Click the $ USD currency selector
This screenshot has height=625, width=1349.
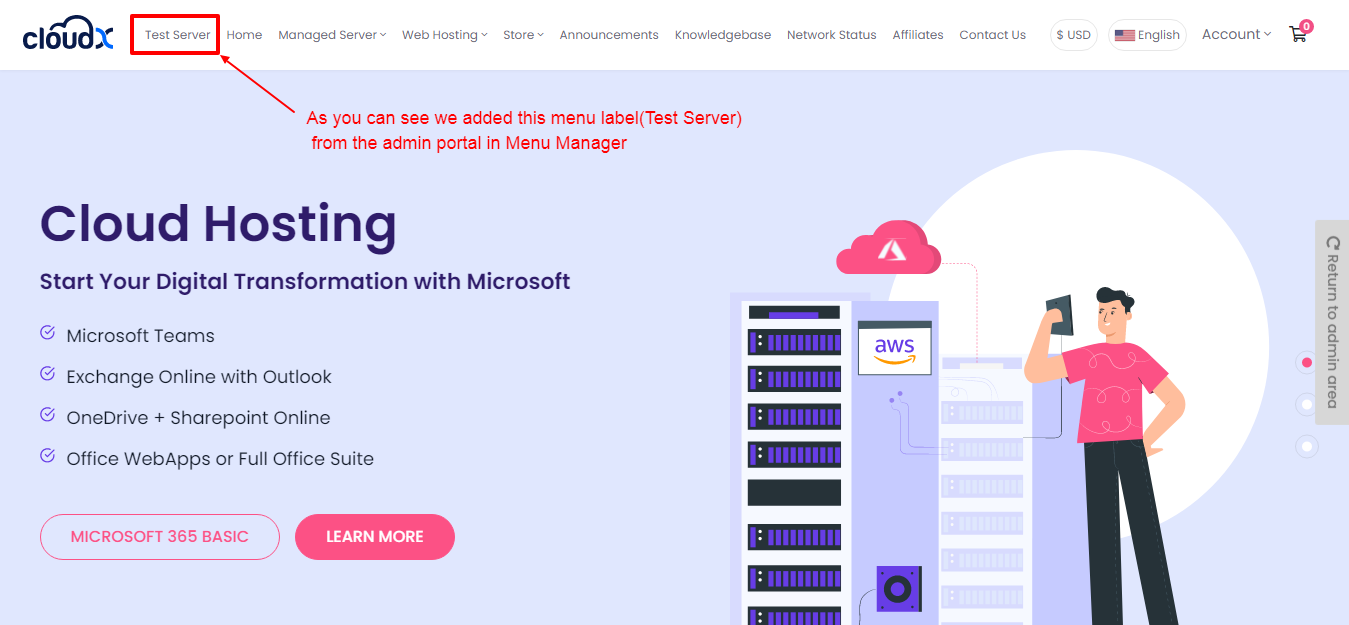pos(1073,35)
